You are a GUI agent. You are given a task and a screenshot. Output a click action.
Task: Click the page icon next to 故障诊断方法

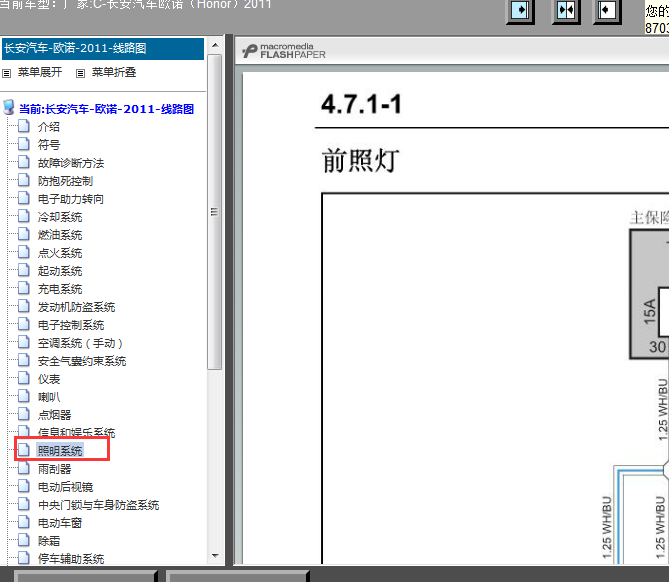pos(24,162)
